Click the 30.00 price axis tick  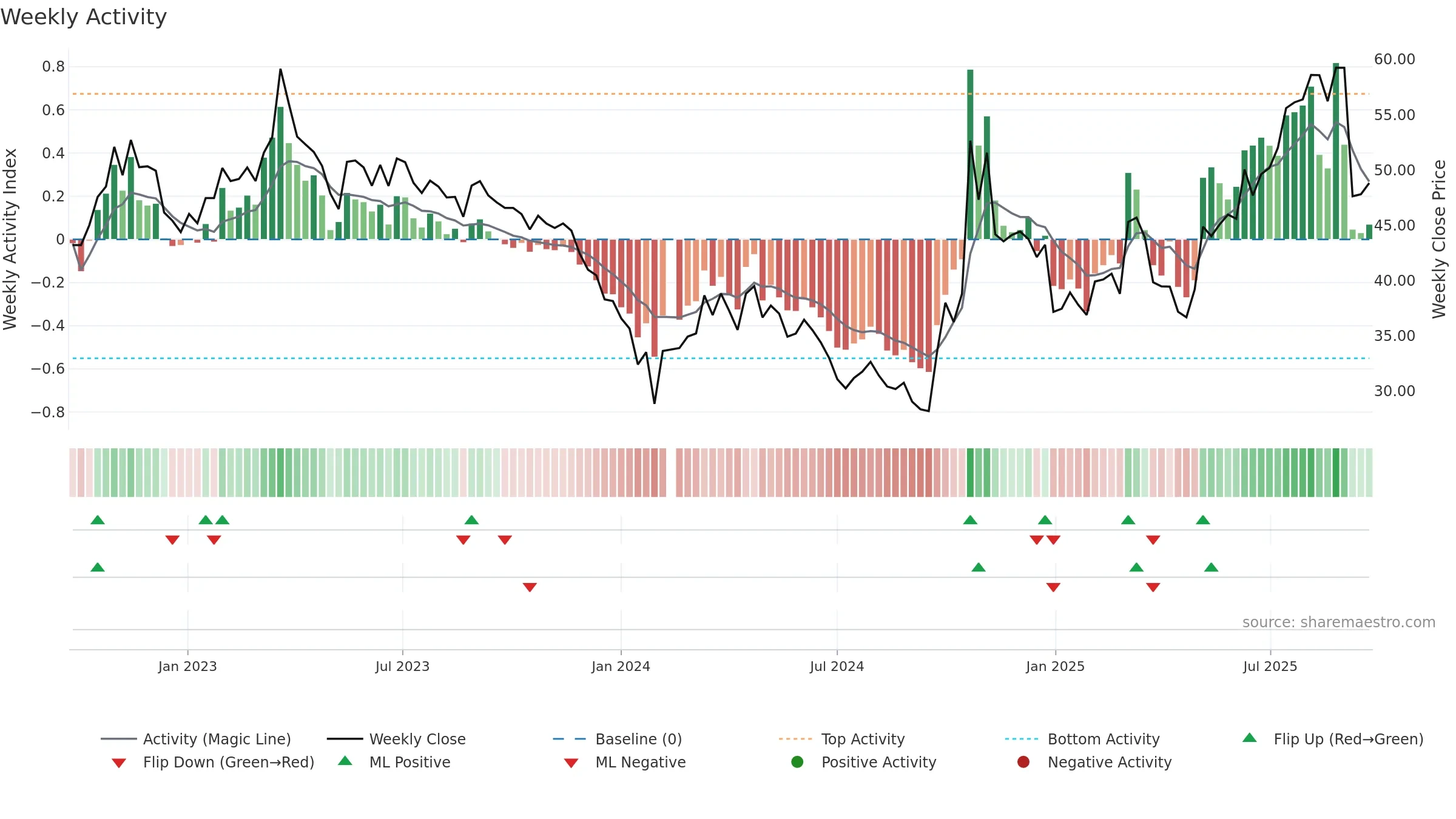[x=1394, y=391]
